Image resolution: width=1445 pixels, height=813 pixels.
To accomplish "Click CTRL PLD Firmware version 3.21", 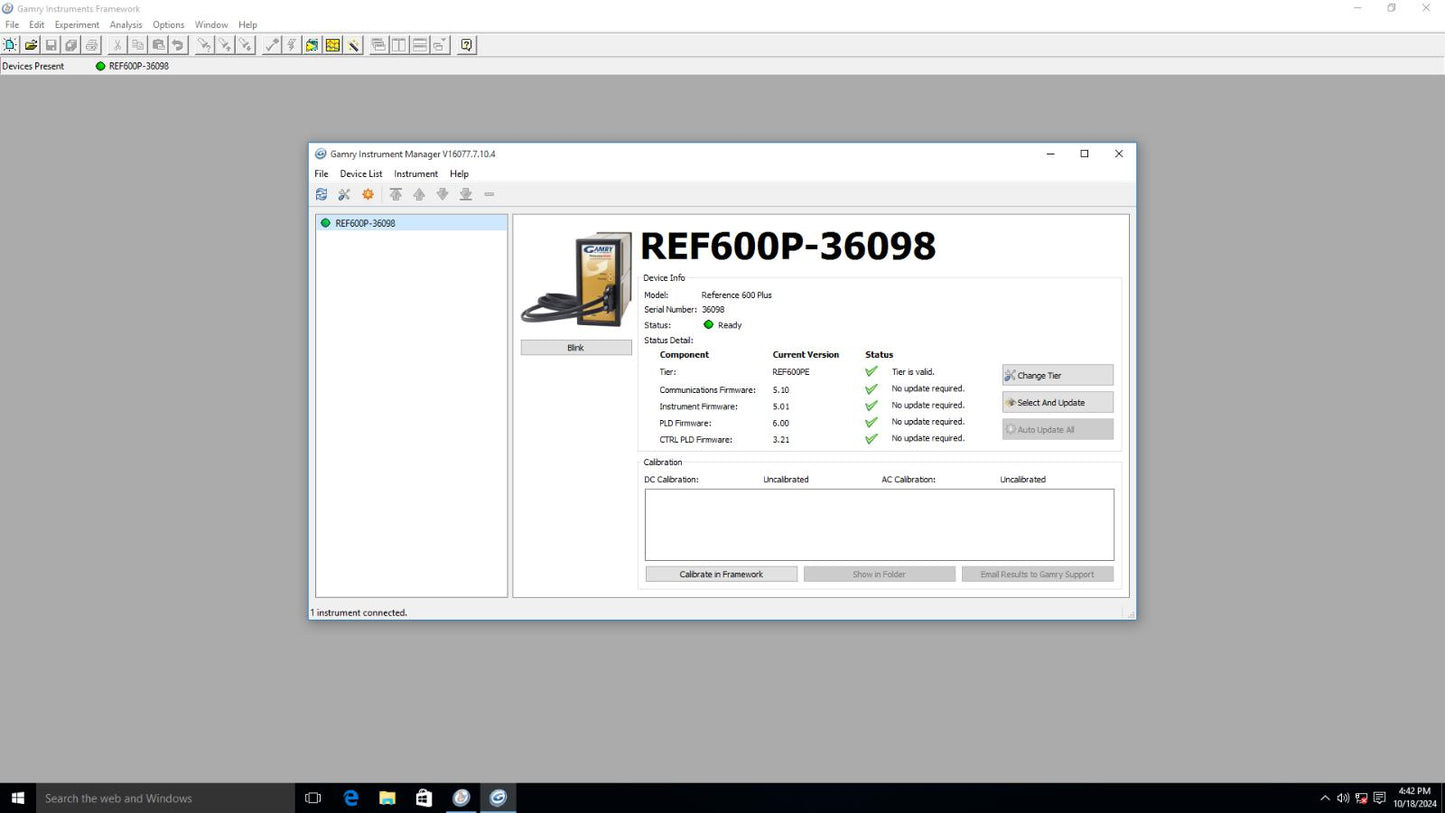I will [x=781, y=440].
